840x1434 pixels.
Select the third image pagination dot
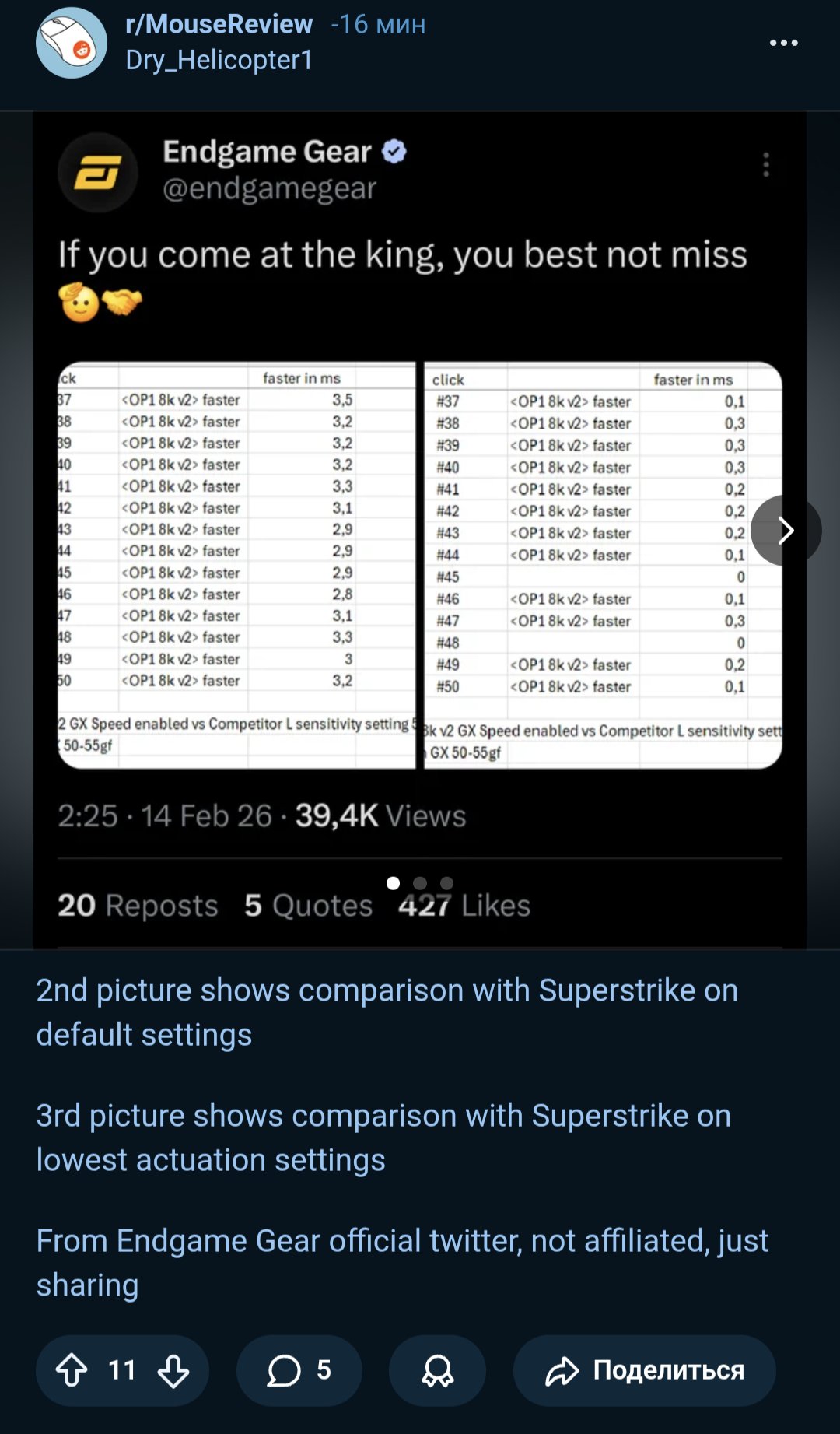coord(446,883)
